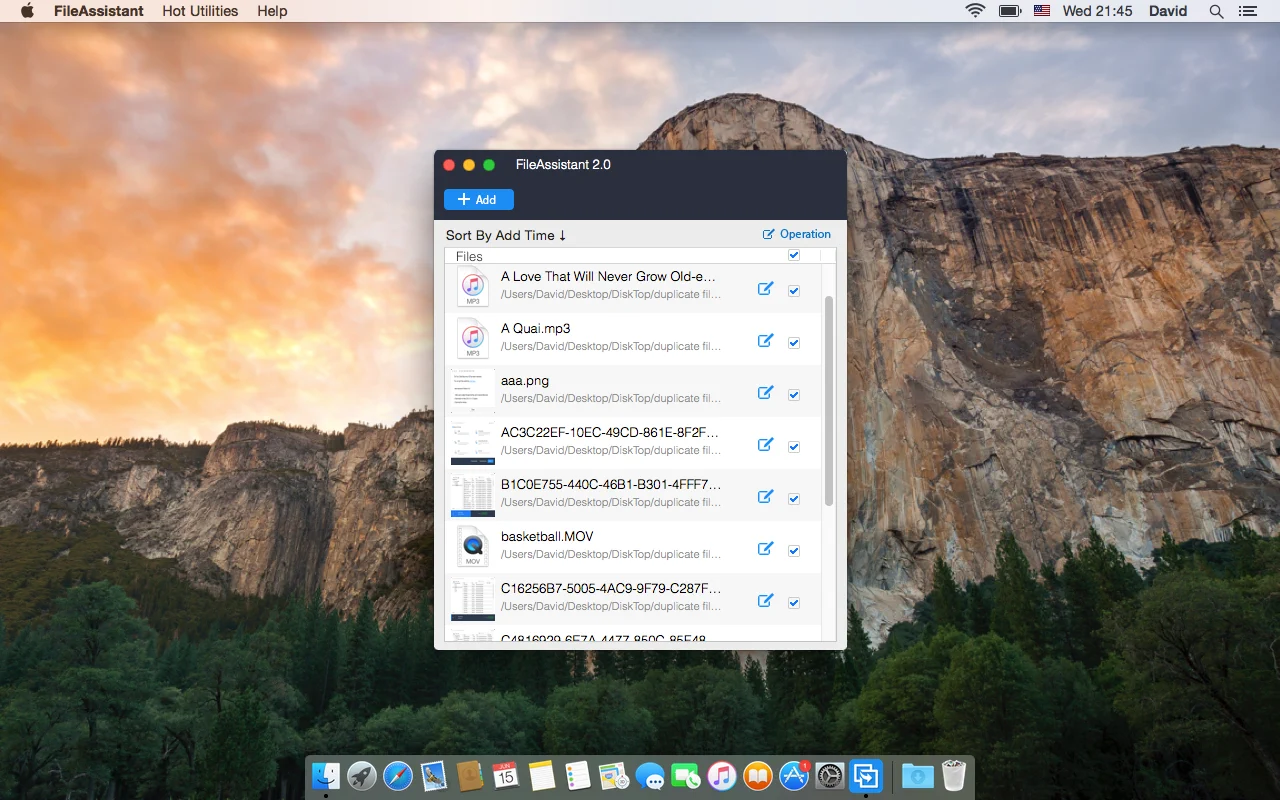Screen dimensions: 1280x800
Task: Uncheck the checkbox for A Quai.mp3
Action: (x=793, y=342)
